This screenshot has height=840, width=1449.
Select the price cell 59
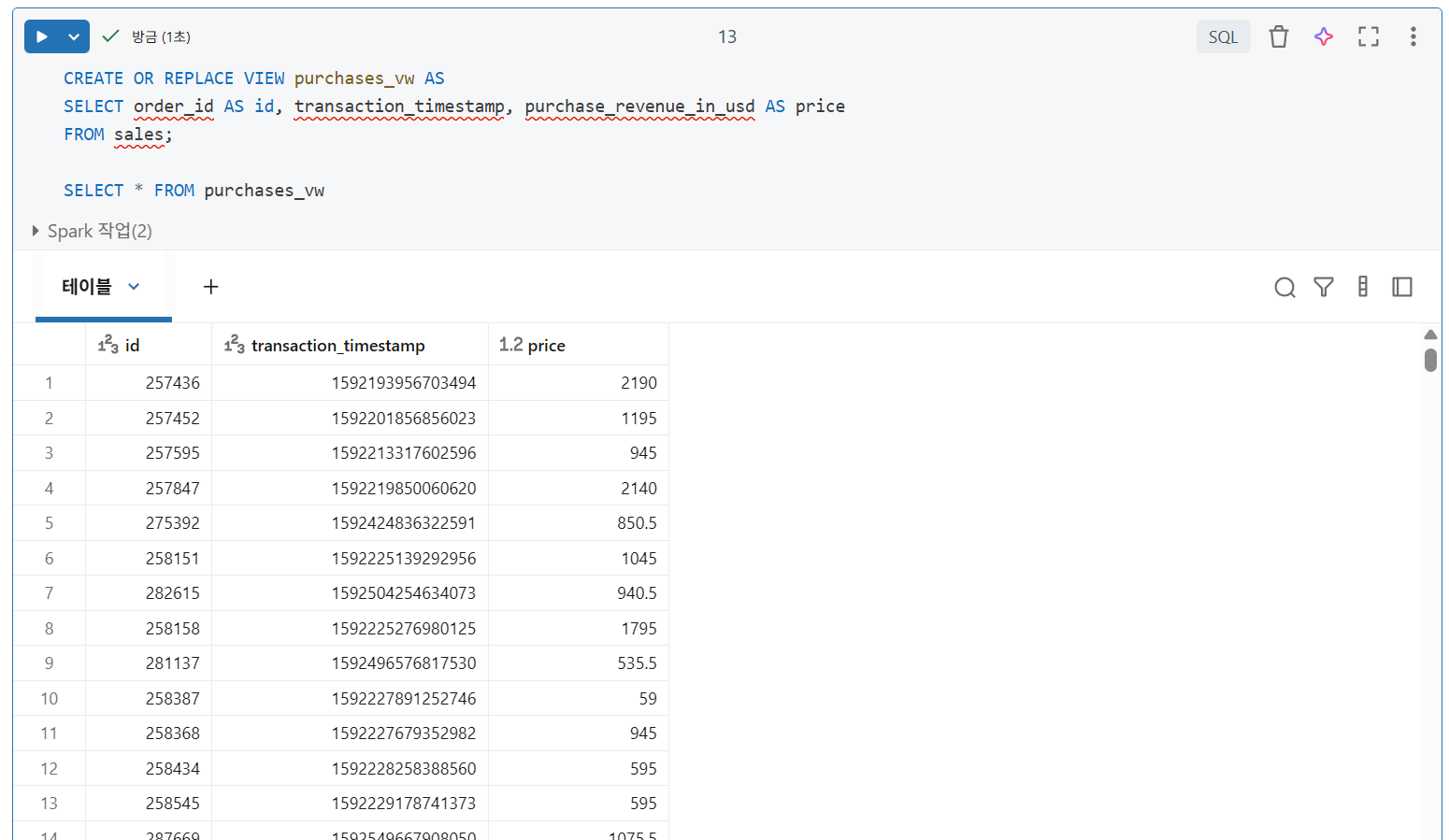579,698
